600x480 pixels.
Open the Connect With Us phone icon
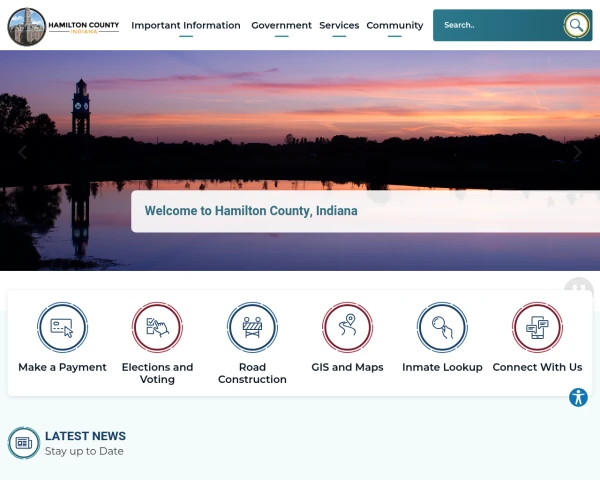click(x=537, y=327)
